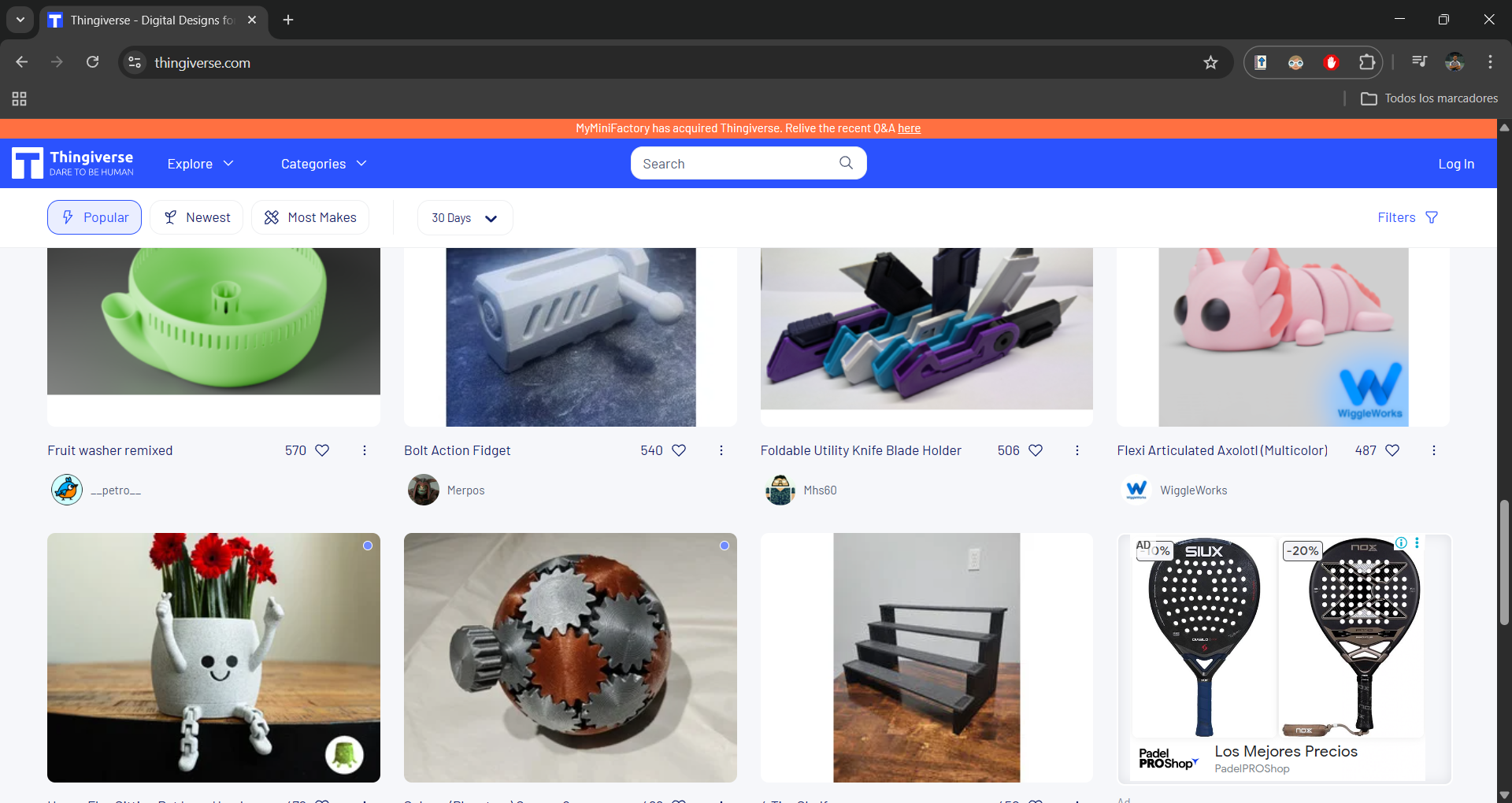Open WiggleWorks creator profile avatar
The height and width of the screenshot is (803, 1512).
coord(1136,490)
